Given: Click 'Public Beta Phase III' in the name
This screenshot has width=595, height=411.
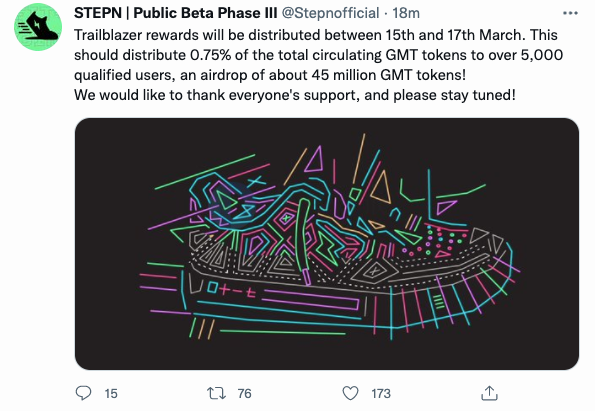Looking at the screenshot, I should (205, 13).
